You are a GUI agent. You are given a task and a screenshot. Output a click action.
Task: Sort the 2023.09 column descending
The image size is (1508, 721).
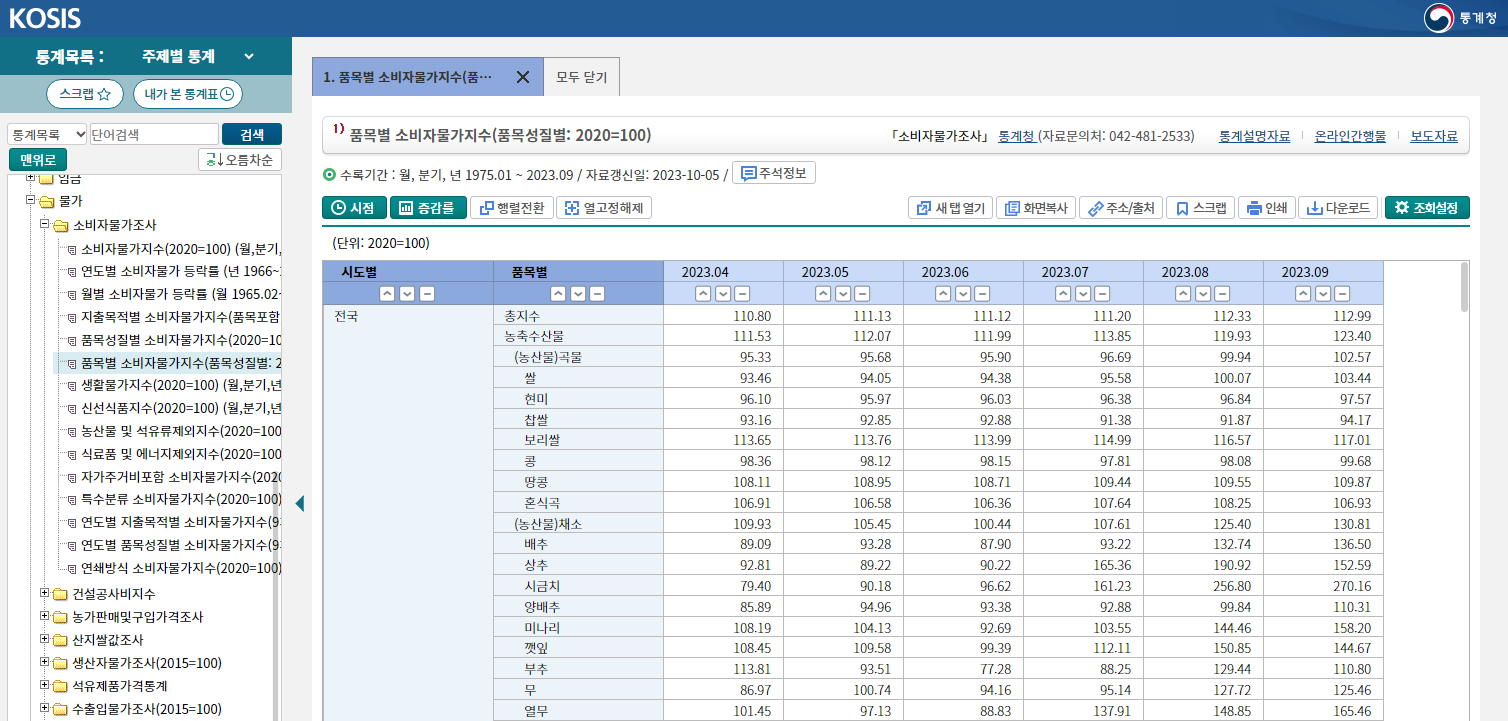(x=1323, y=294)
